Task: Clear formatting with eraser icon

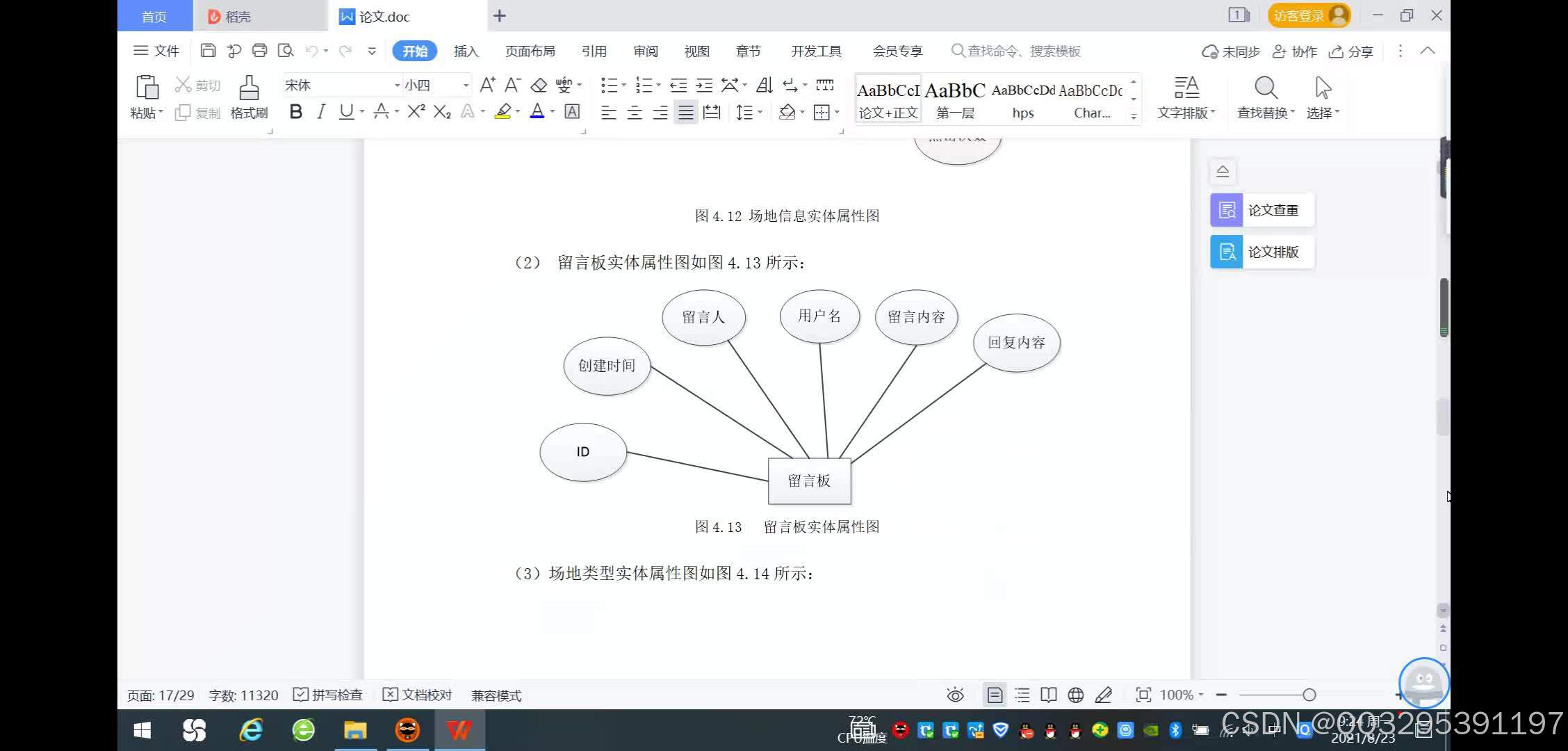Action: (539, 85)
